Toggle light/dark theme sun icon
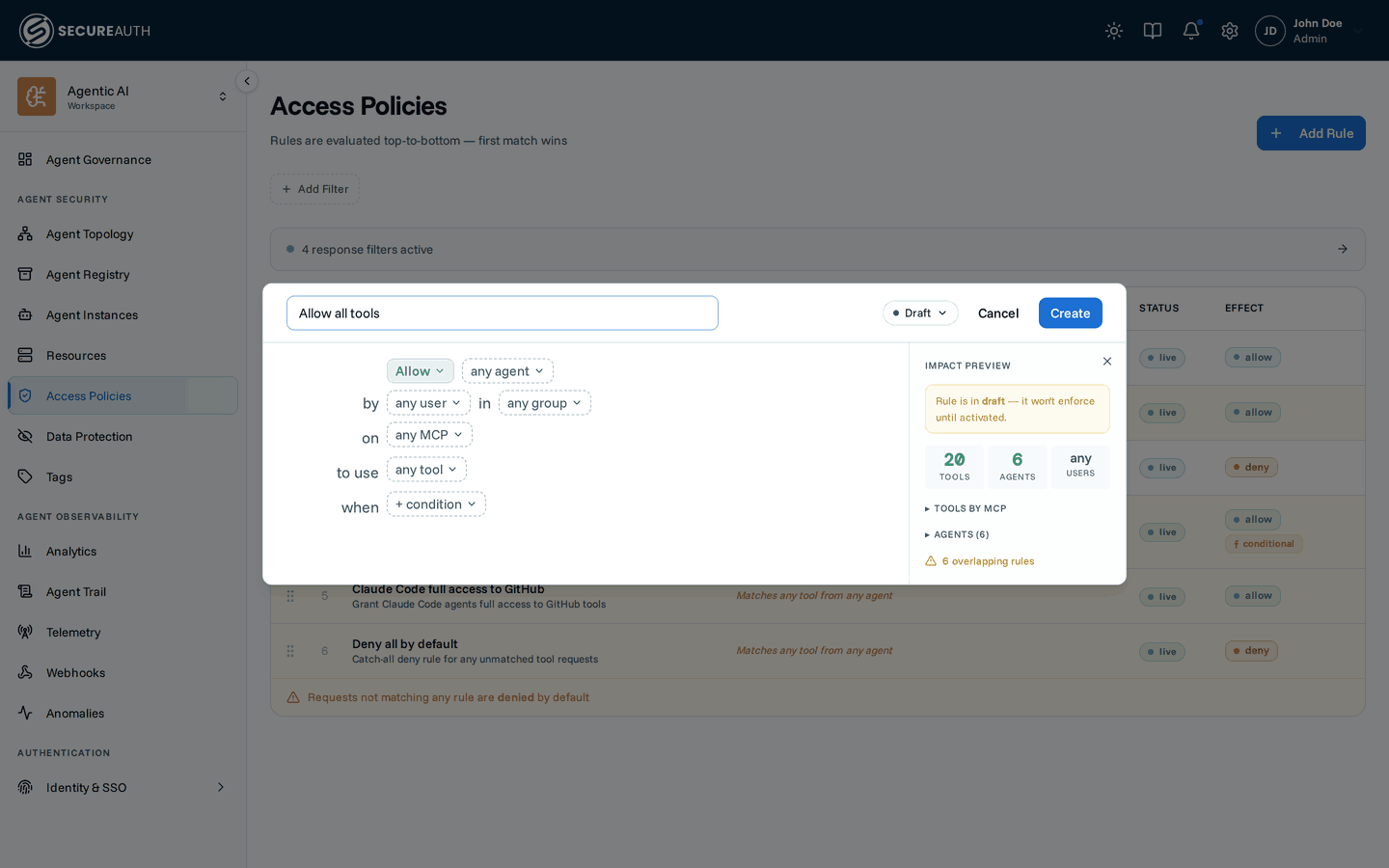The height and width of the screenshot is (868, 1389). pyautogui.click(x=1114, y=31)
